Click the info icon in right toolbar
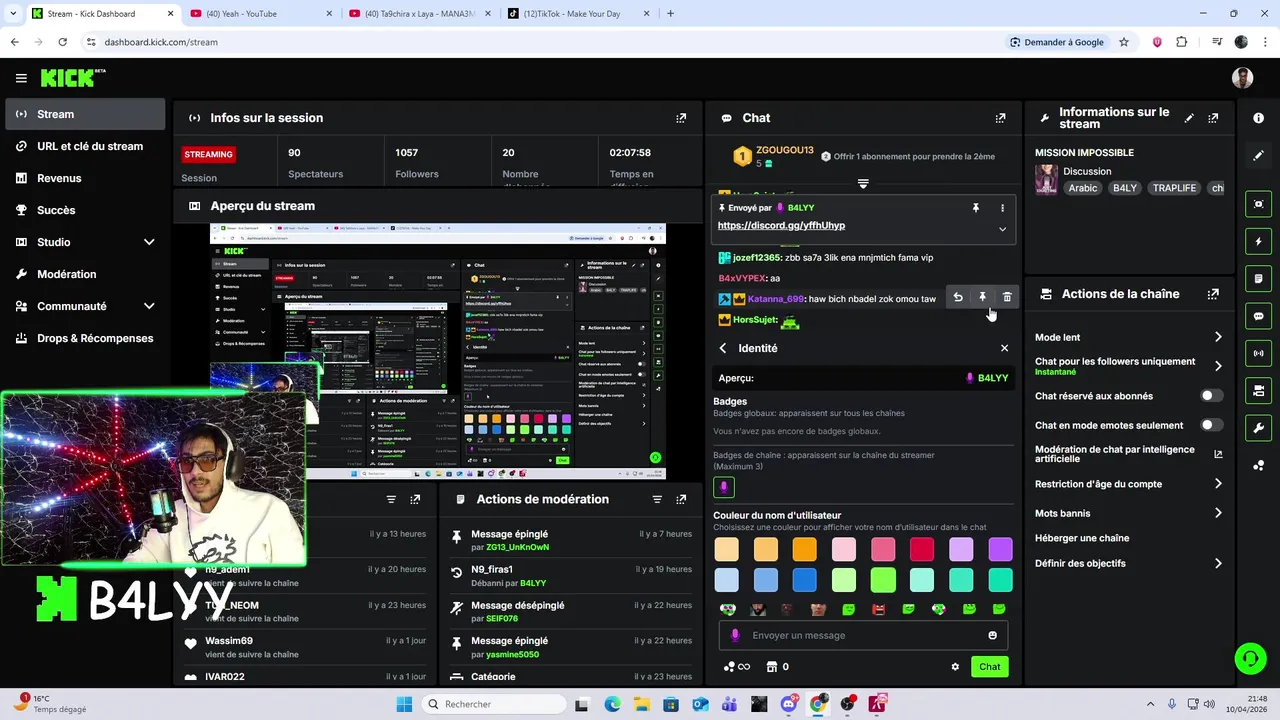Screen dimensions: 1280x720 coord(1258,118)
